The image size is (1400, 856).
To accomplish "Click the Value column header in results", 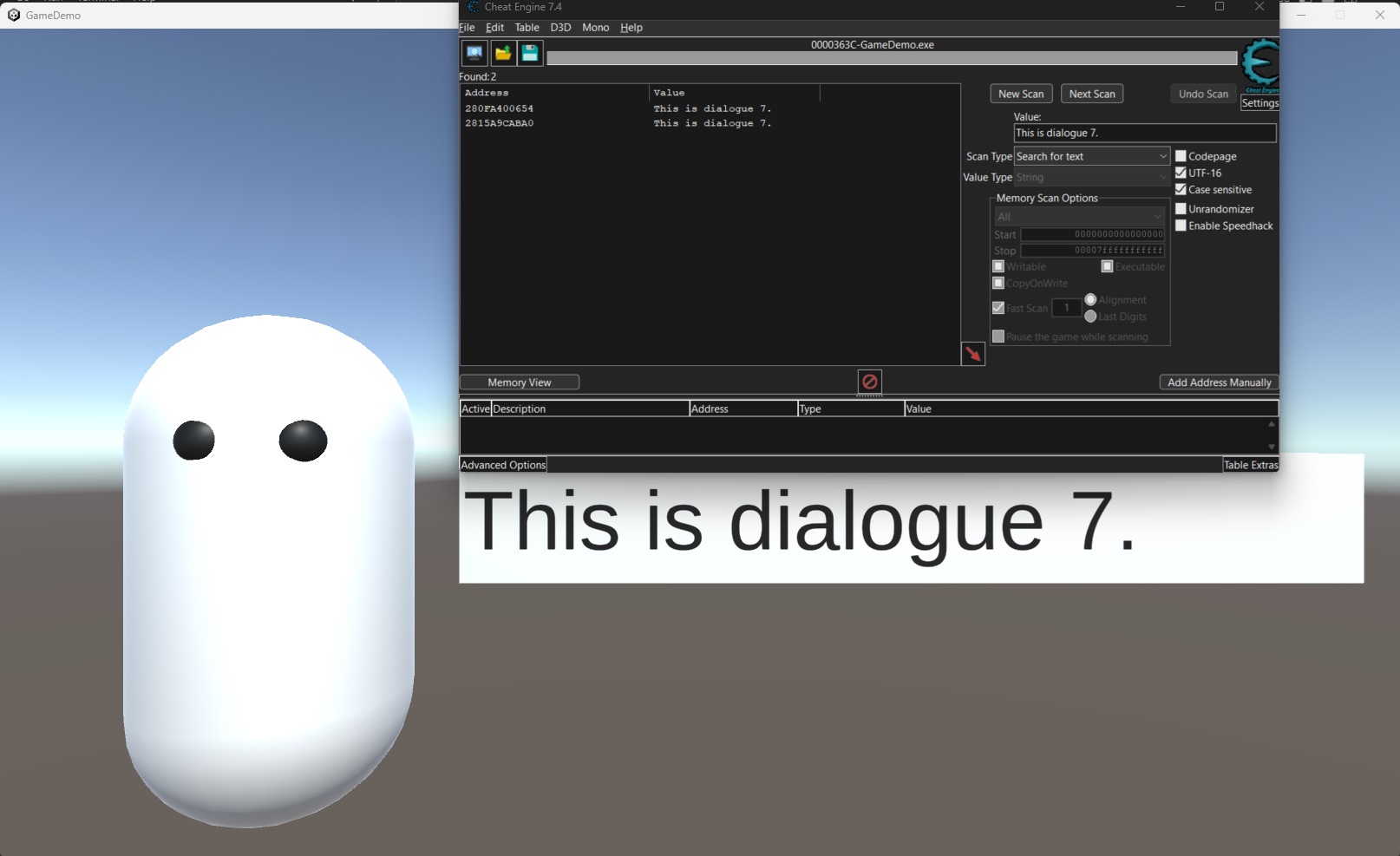I will pos(735,93).
